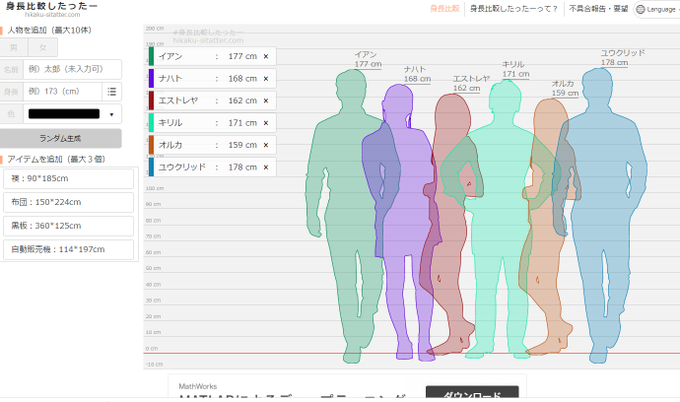
Task: Remove ナハト entry with its × icon
Action: pos(266,78)
